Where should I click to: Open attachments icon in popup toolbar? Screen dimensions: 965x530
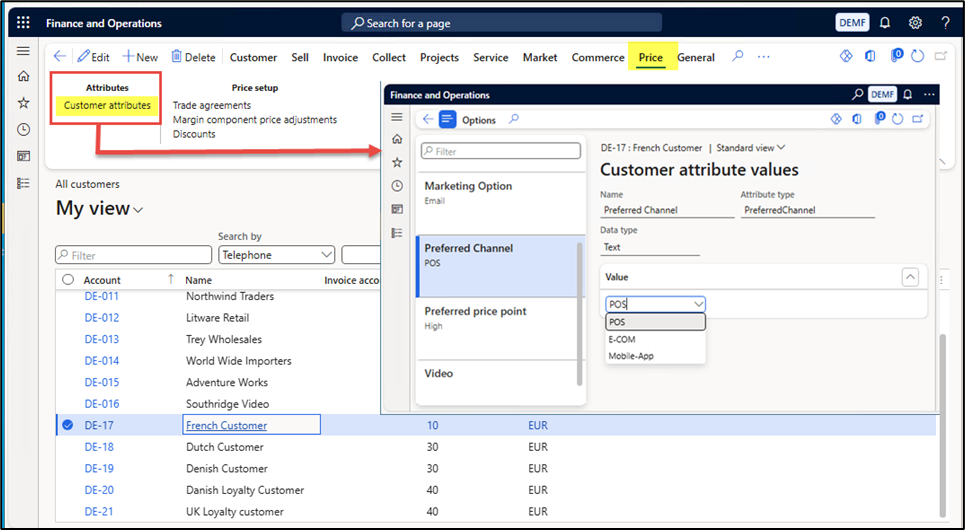(x=879, y=119)
